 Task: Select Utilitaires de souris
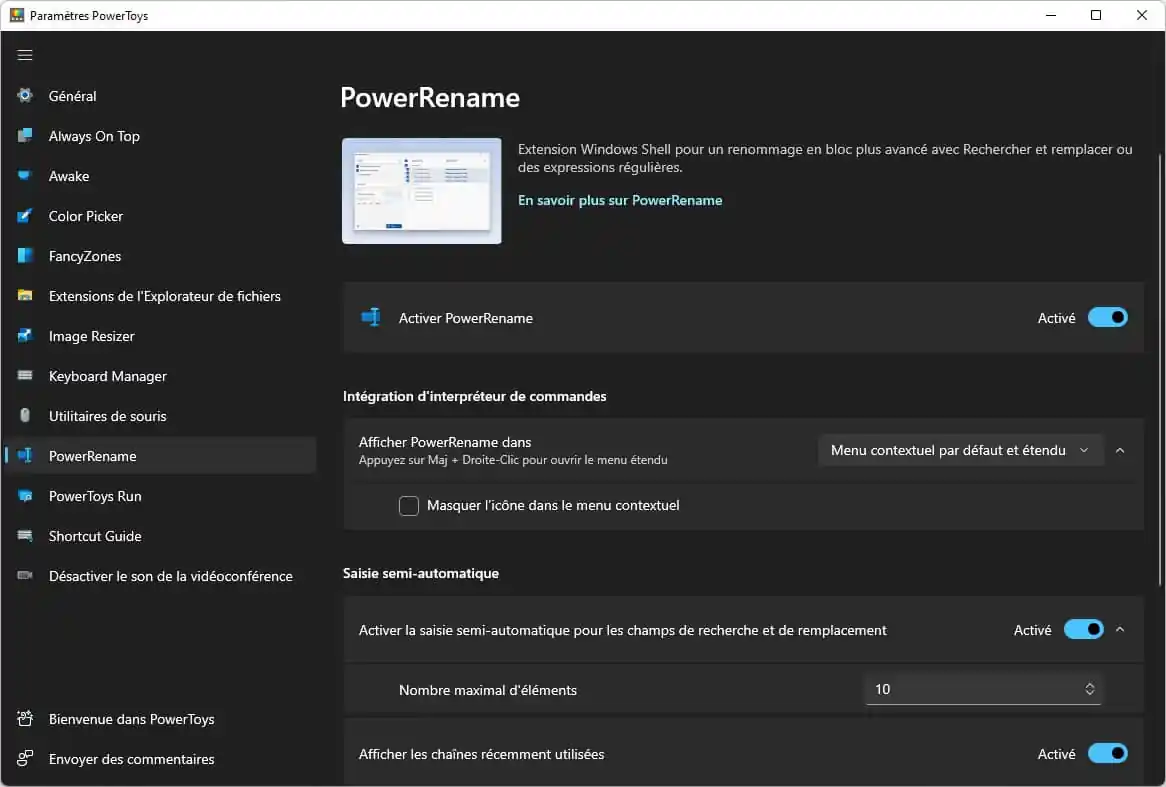pos(161,415)
